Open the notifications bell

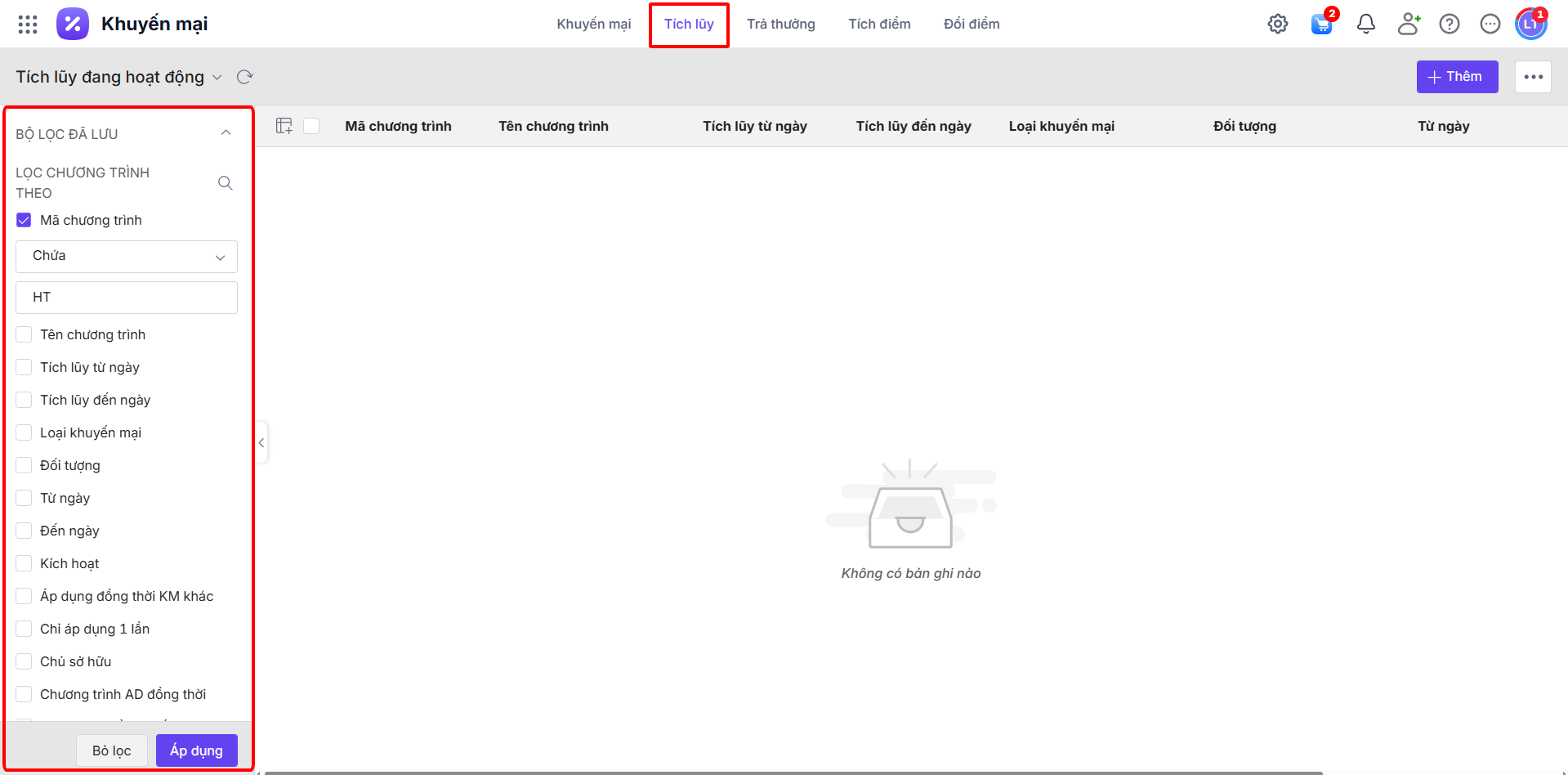coord(1365,25)
